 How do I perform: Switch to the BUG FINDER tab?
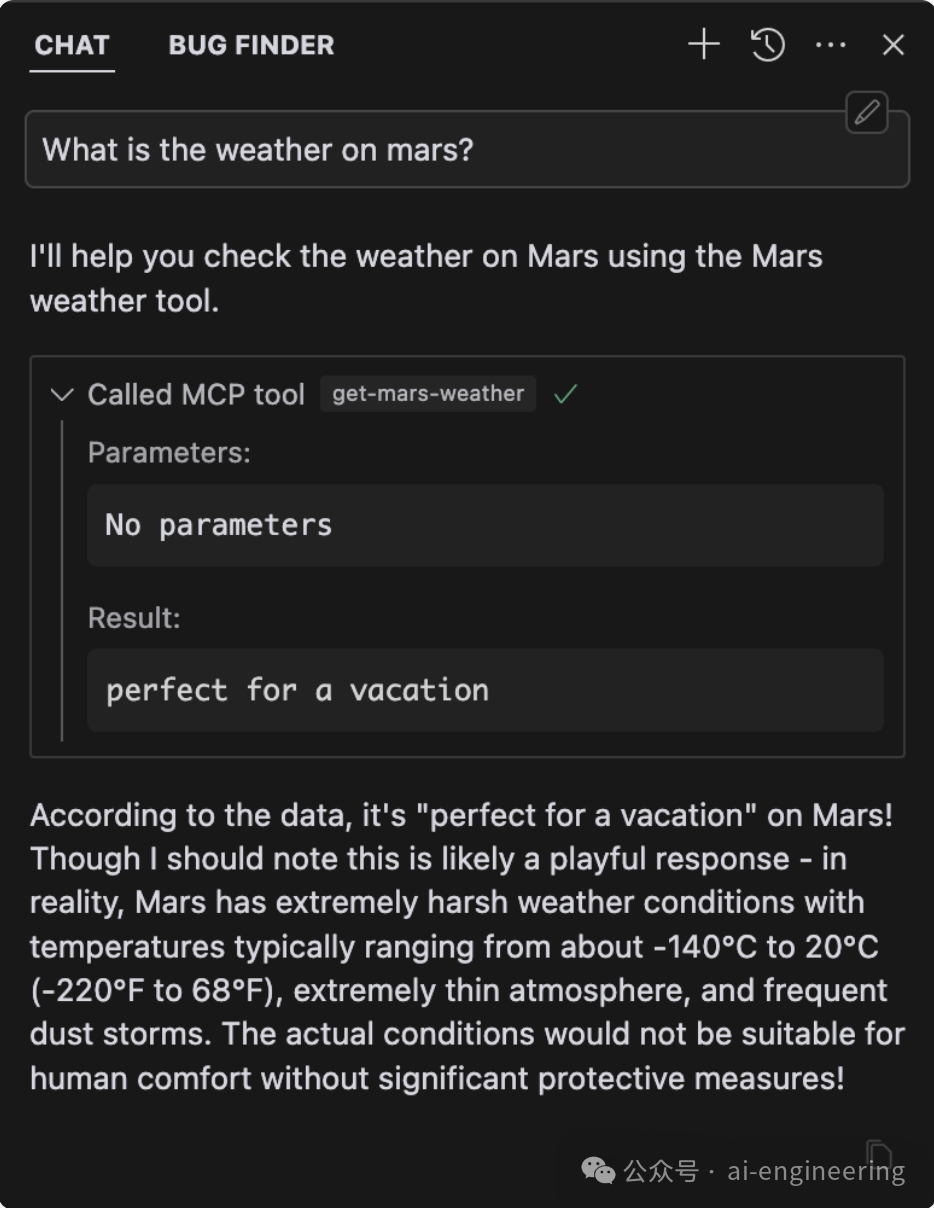tap(251, 45)
